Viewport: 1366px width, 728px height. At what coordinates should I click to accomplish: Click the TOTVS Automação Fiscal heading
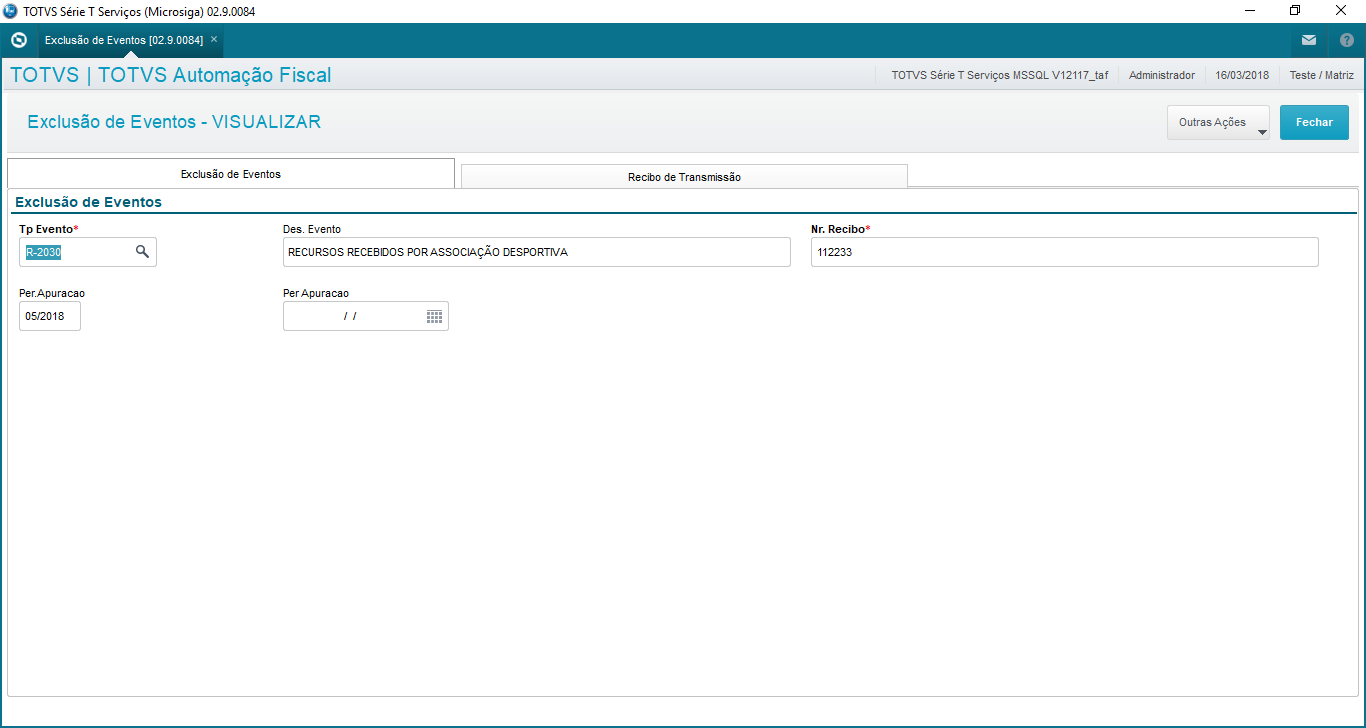pyautogui.click(x=170, y=75)
